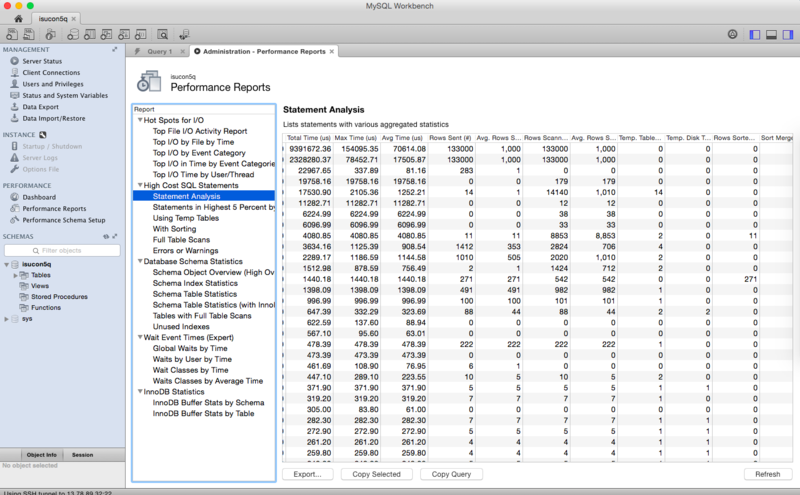
Task: Sort by the Rows Sent (#) column header
Action: [450, 138]
